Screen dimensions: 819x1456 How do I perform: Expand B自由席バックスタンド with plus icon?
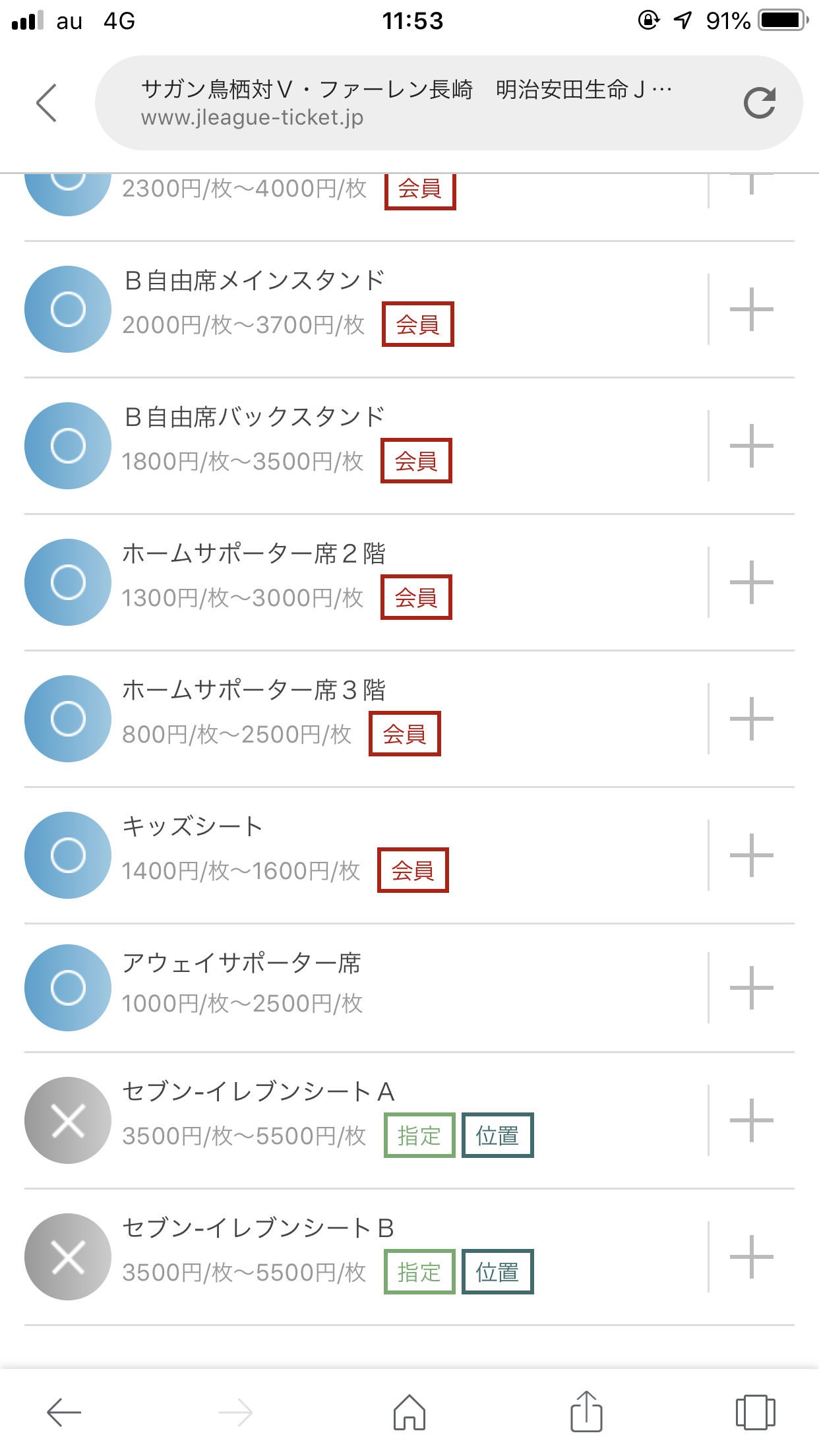[751, 446]
